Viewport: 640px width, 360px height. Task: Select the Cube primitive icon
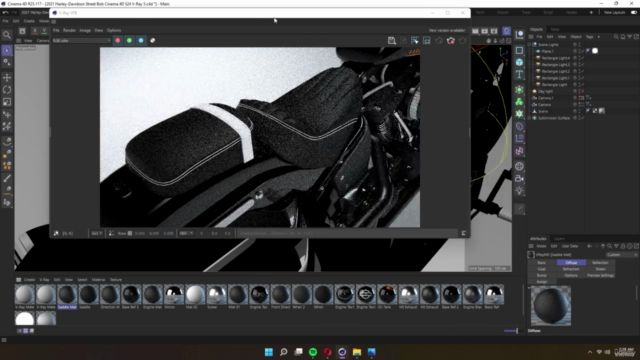point(519,62)
